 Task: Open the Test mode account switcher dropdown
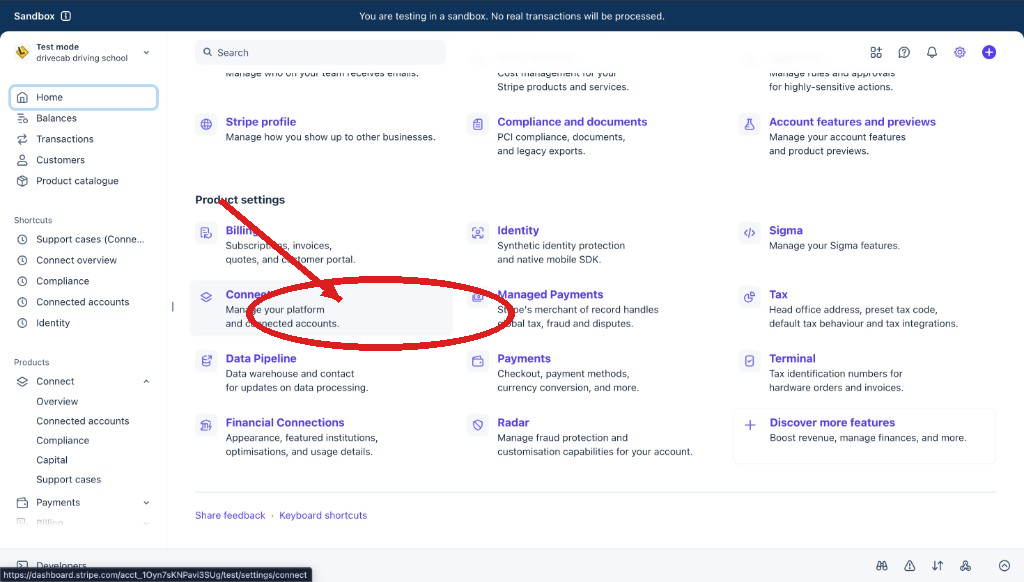coord(83,52)
